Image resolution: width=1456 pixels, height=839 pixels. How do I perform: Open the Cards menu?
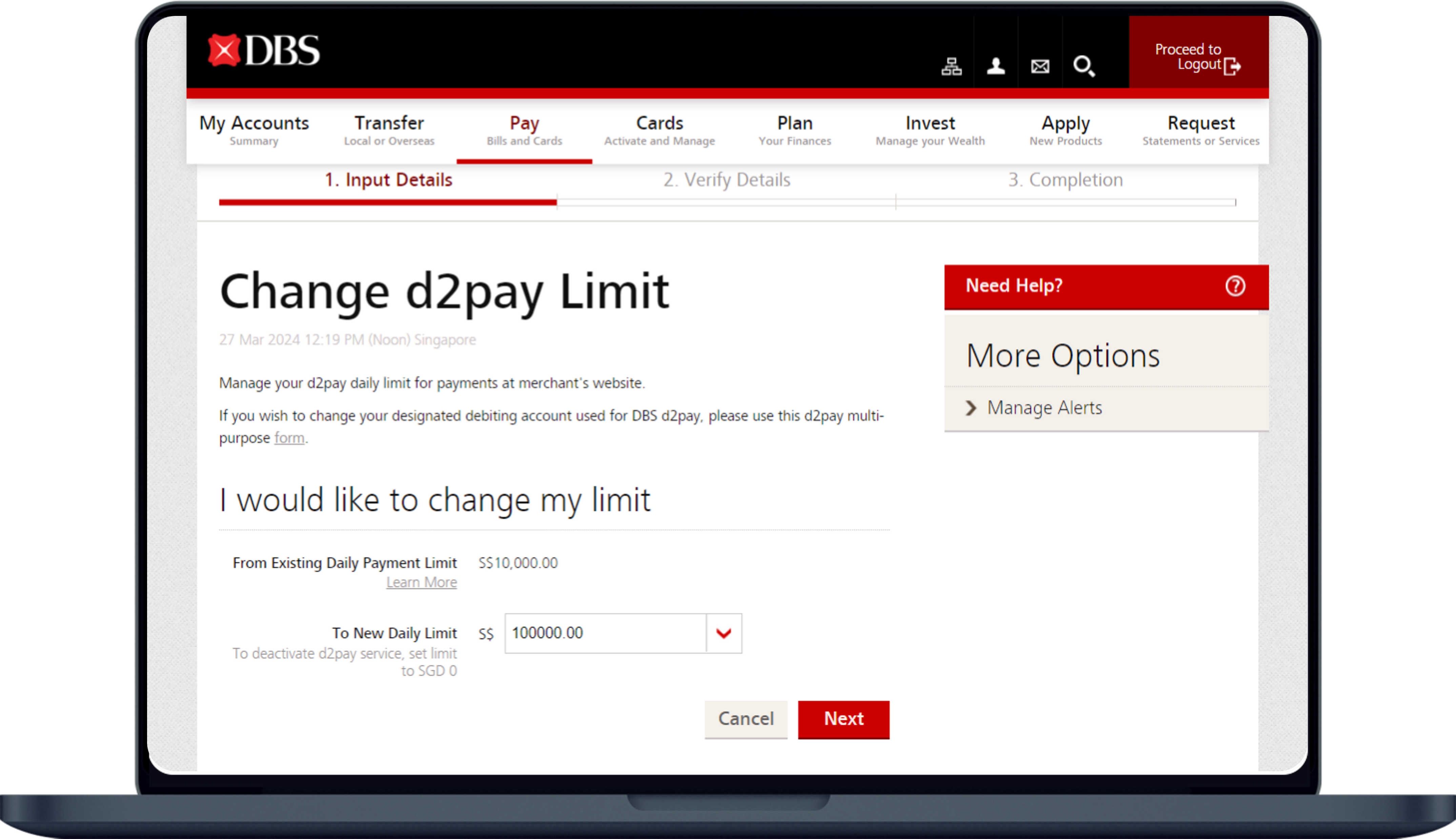point(660,131)
